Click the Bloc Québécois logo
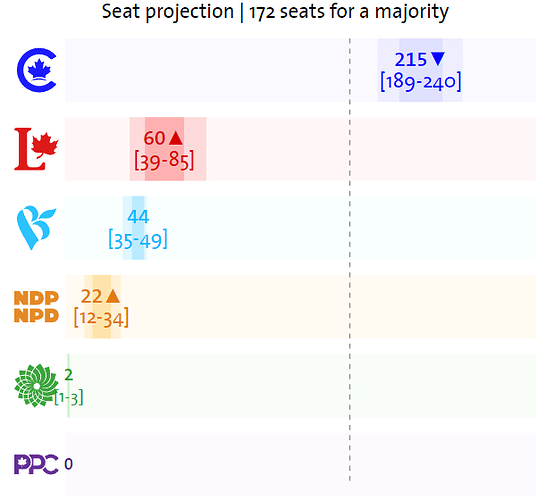The width and height of the screenshot is (545, 500). coord(36,228)
